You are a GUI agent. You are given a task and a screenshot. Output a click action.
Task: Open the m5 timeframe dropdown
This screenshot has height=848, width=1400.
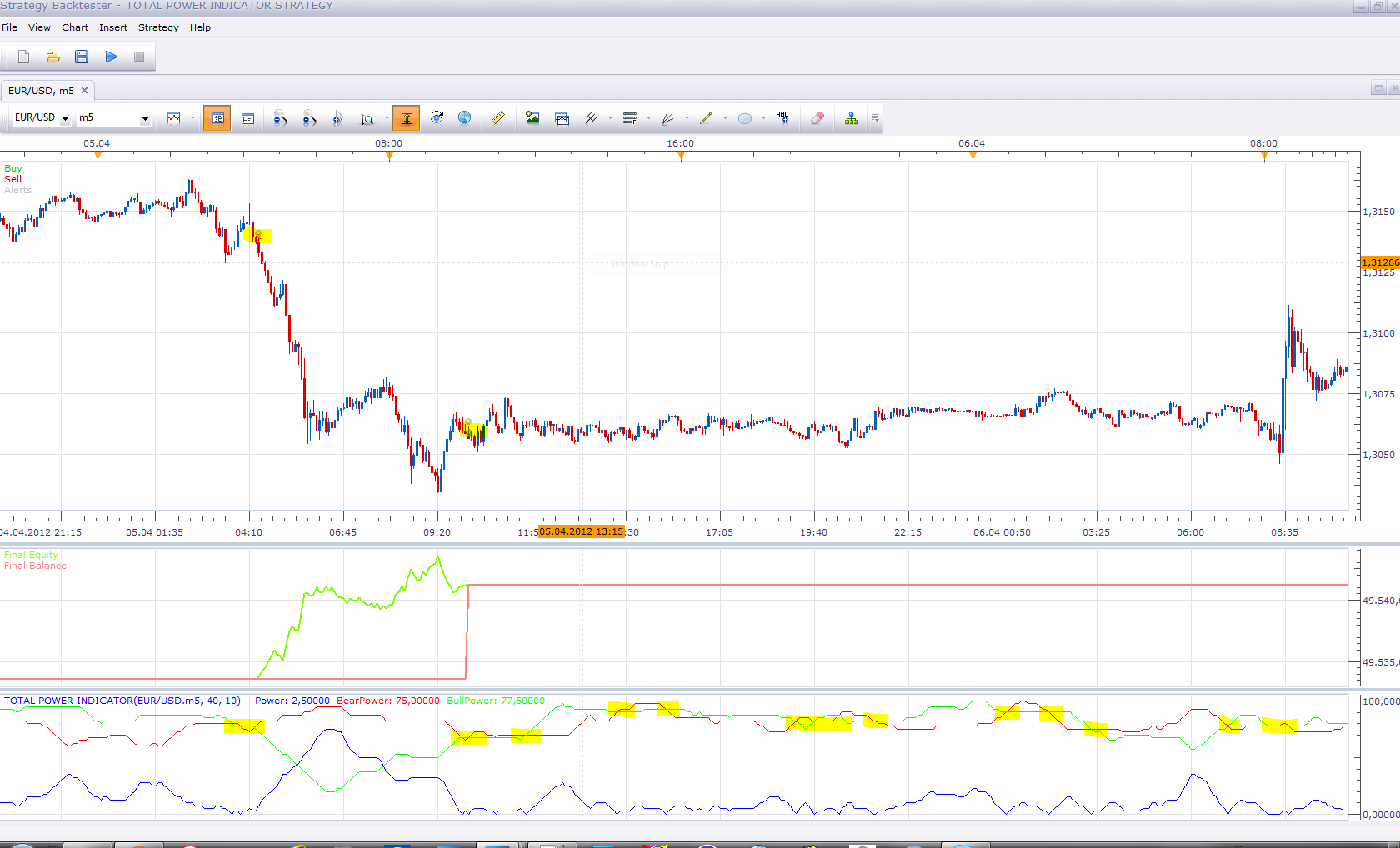(x=145, y=118)
